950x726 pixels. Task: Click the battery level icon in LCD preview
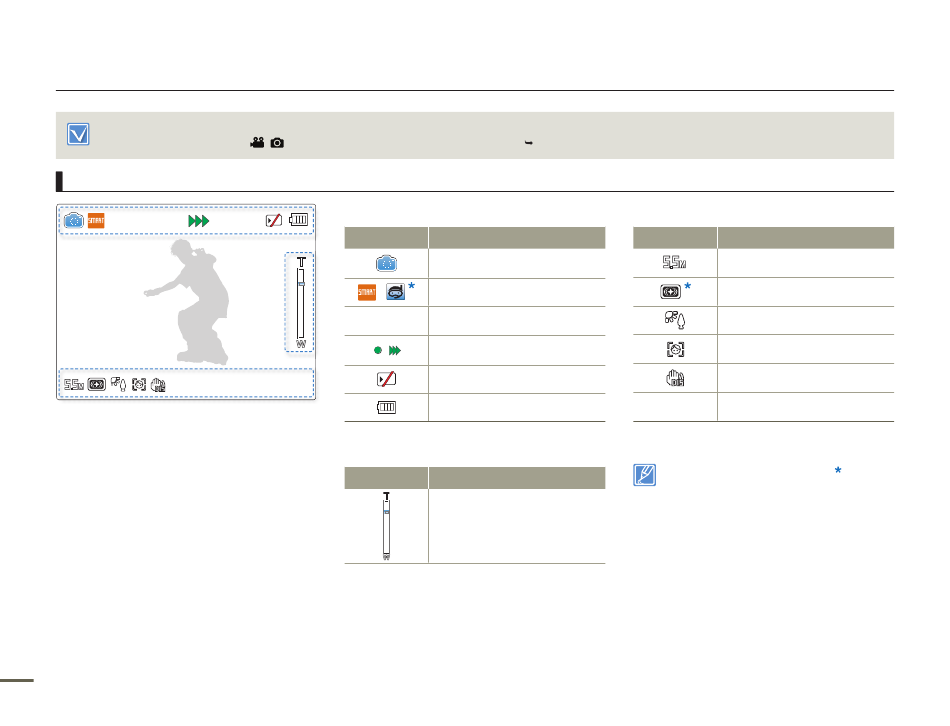coord(299,221)
